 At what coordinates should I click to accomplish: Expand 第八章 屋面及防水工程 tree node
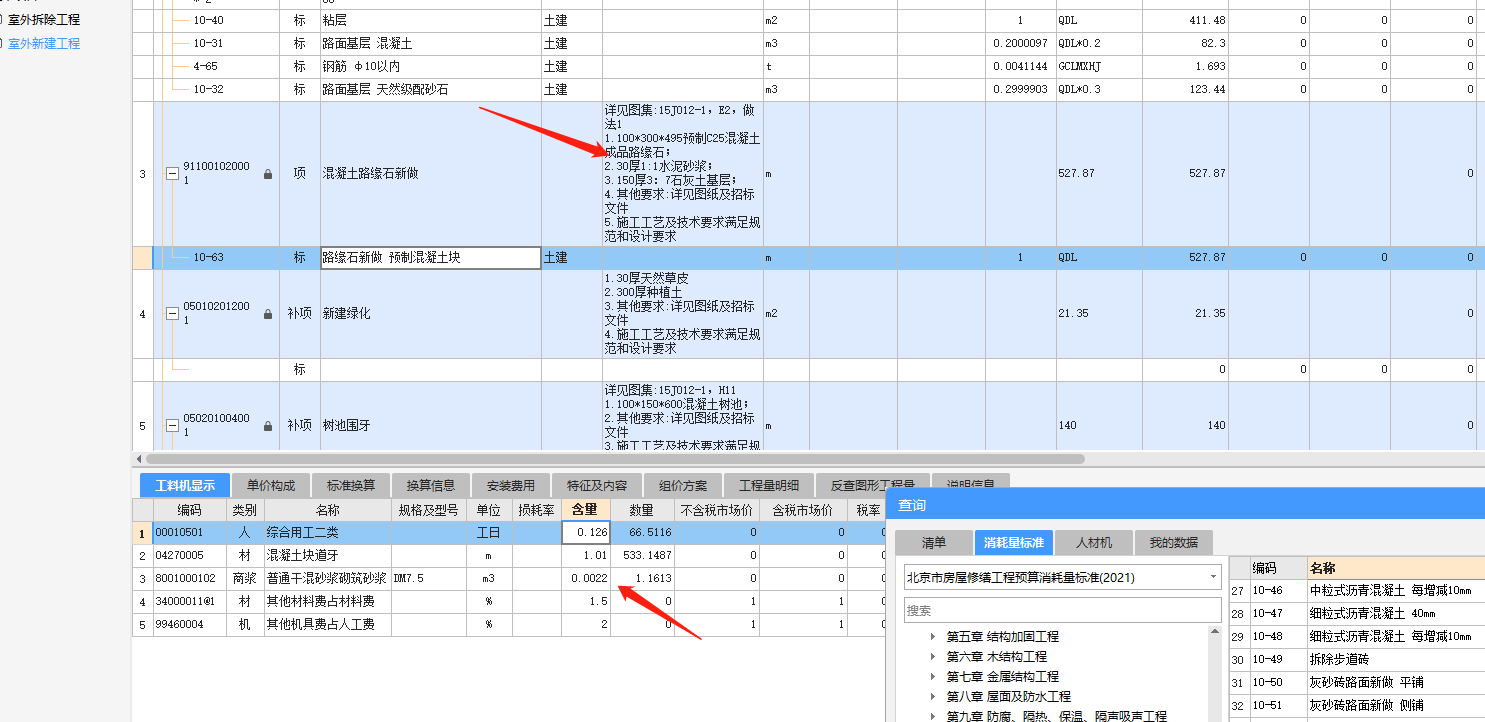(x=933, y=697)
